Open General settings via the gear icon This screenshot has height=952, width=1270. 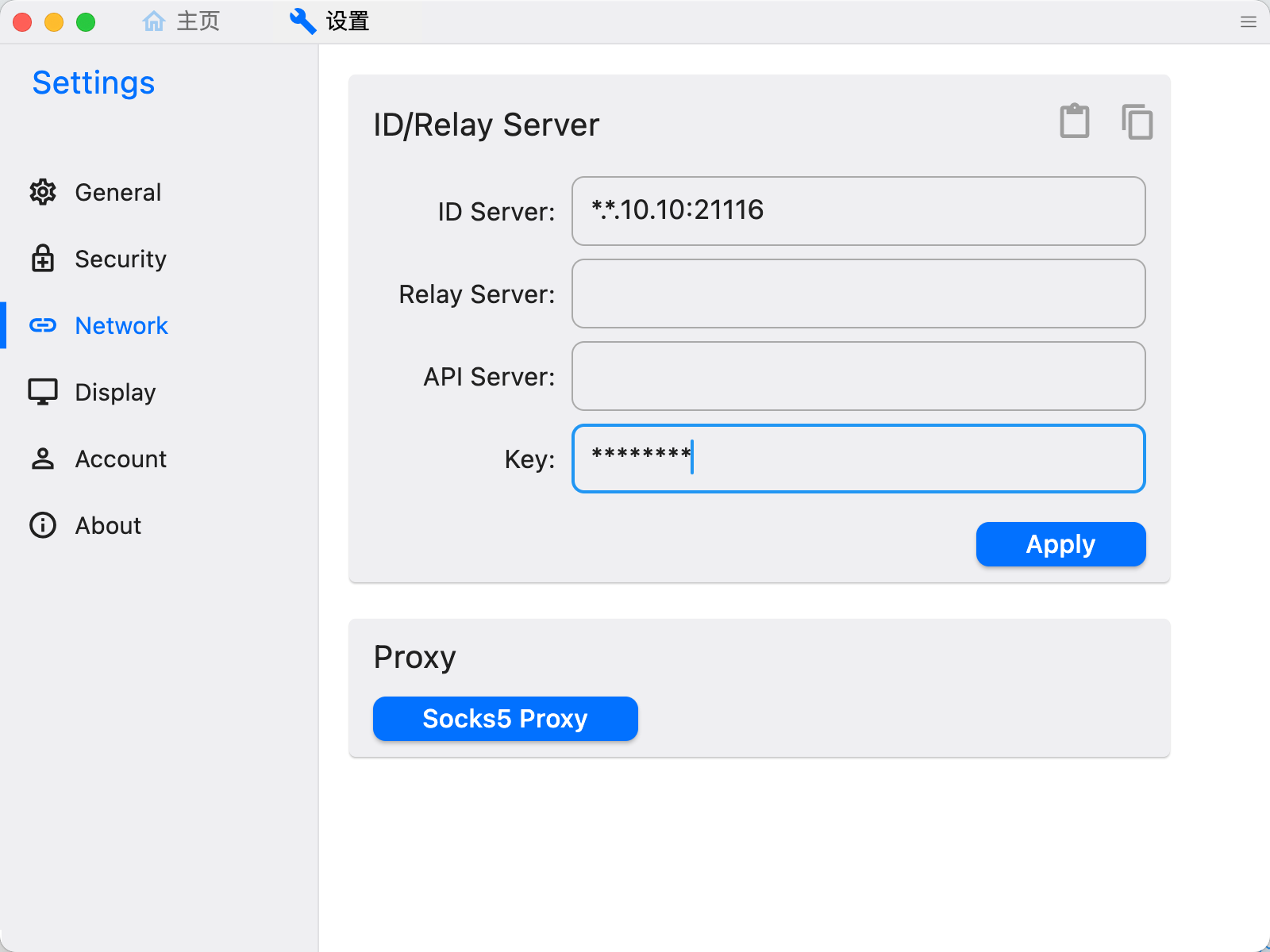(43, 192)
